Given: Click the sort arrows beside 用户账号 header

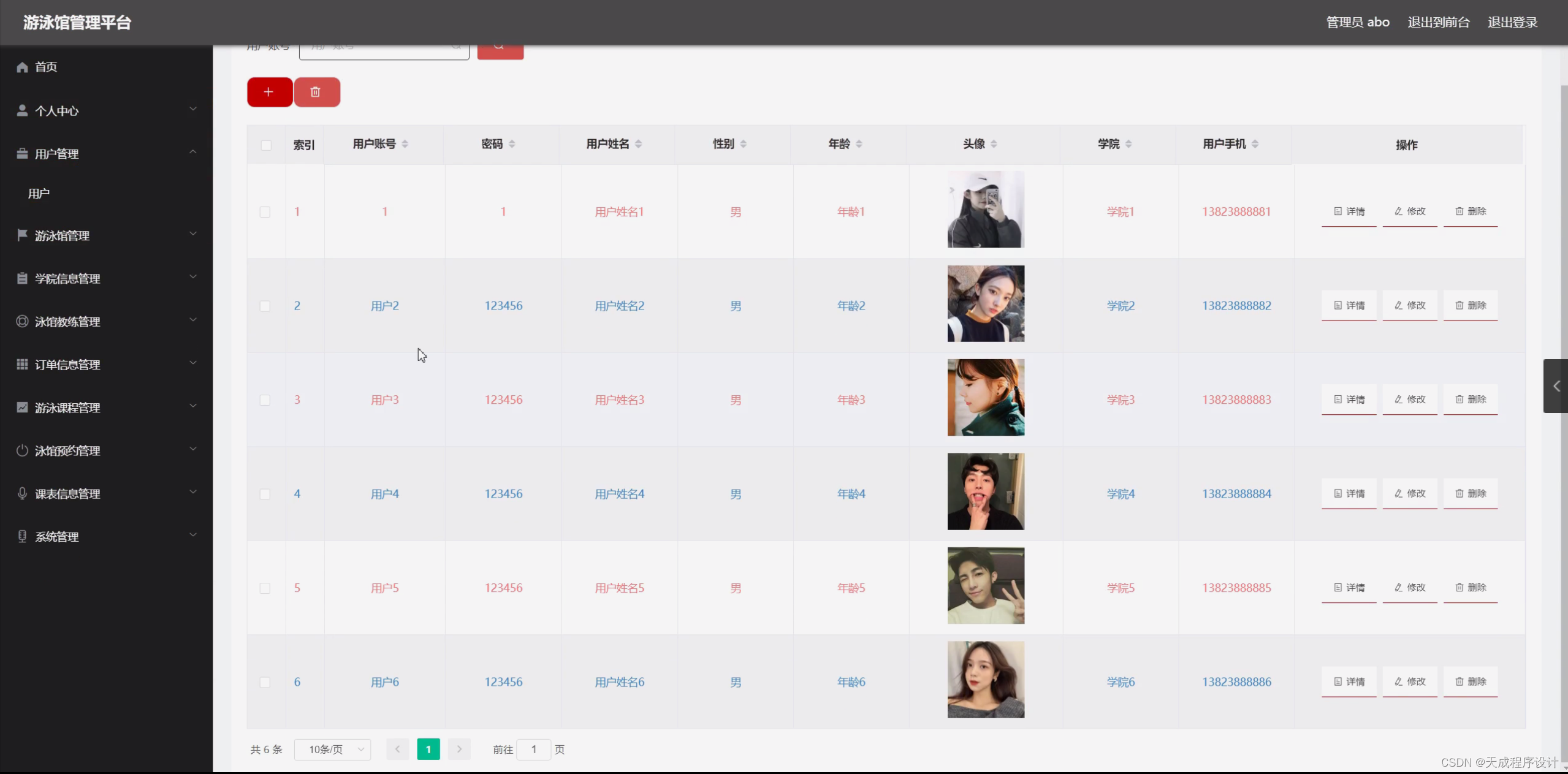Looking at the screenshot, I should pos(405,144).
